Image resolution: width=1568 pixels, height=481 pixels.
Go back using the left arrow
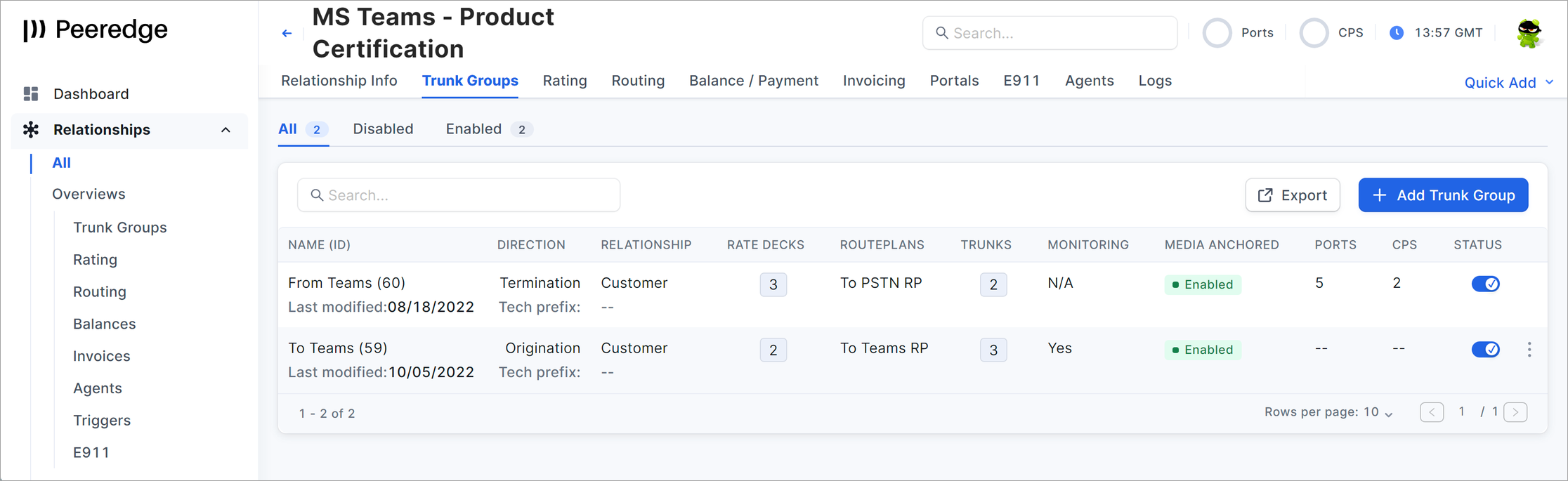click(287, 33)
